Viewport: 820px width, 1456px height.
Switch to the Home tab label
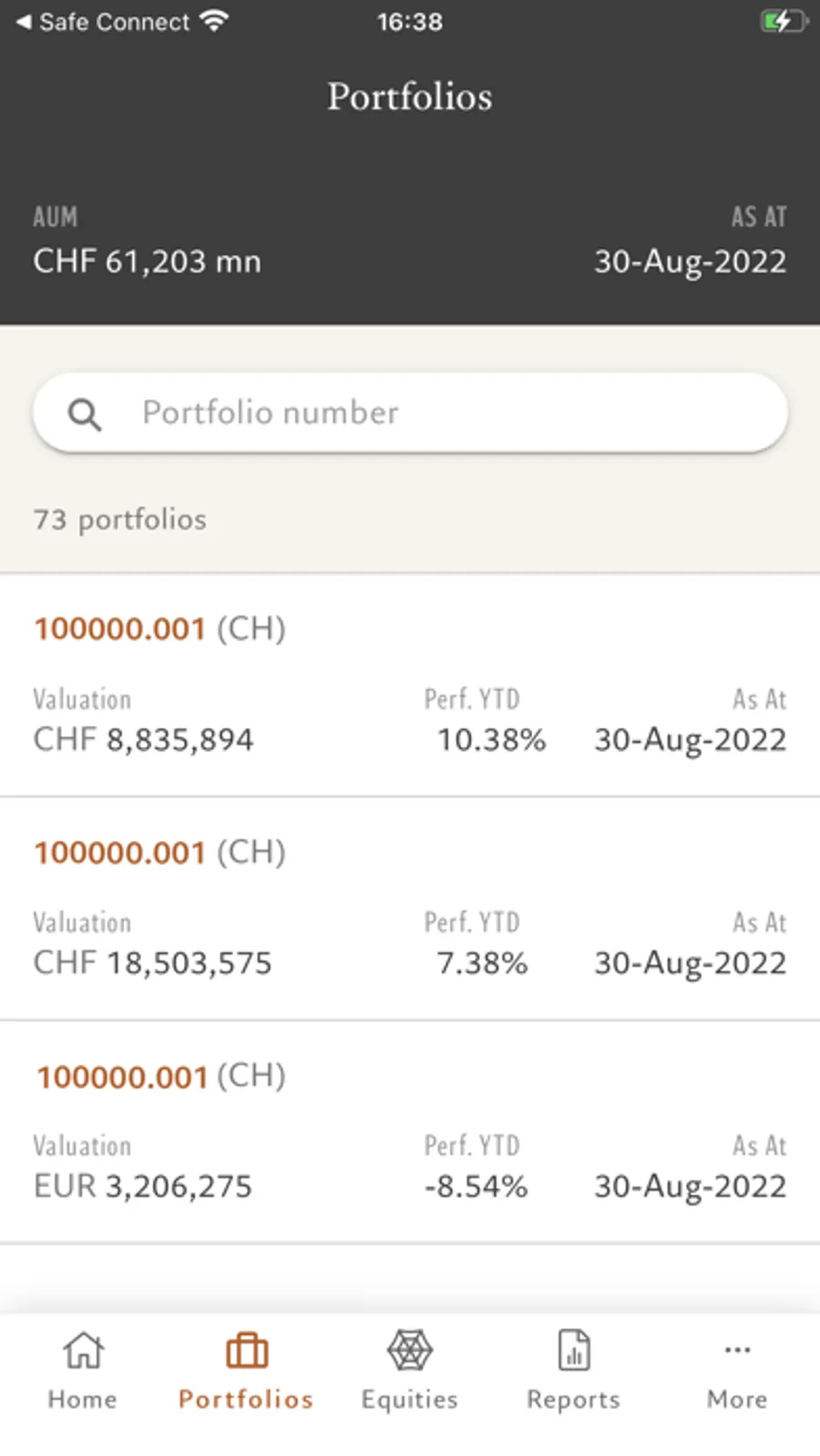pyautogui.click(x=82, y=1400)
